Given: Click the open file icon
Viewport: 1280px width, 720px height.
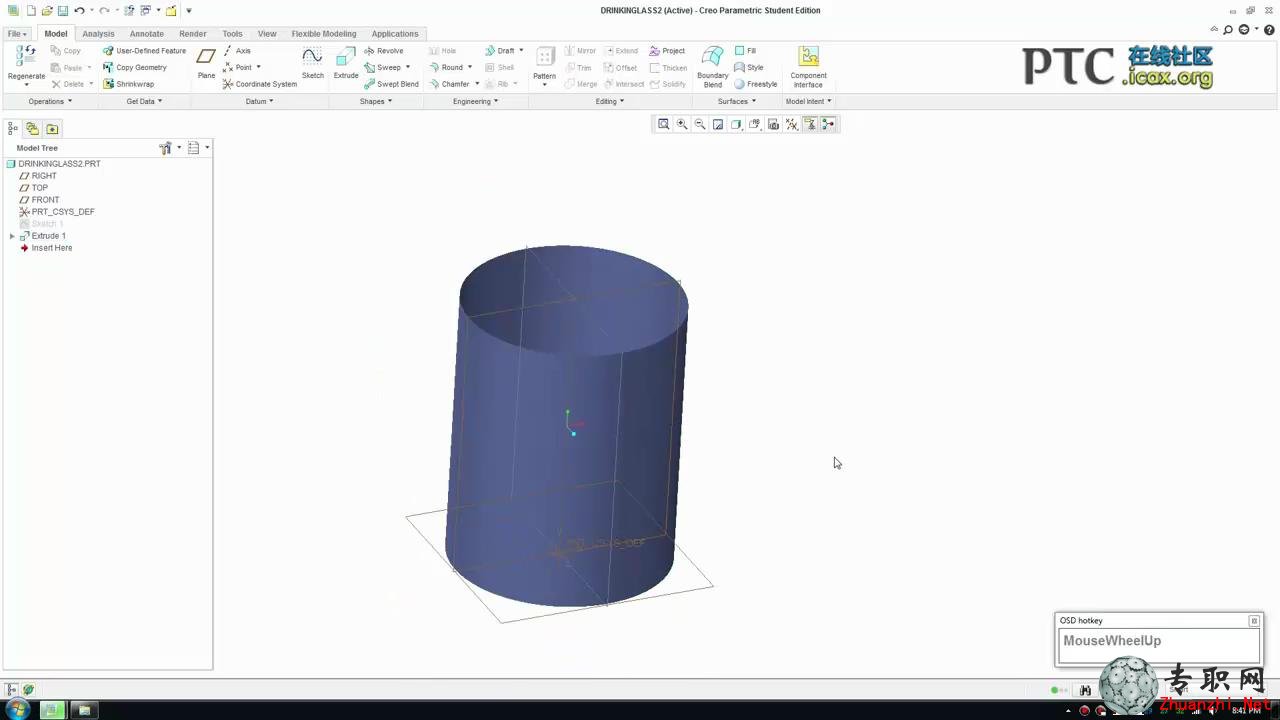Looking at the screenshot, I should click(47, 10).
